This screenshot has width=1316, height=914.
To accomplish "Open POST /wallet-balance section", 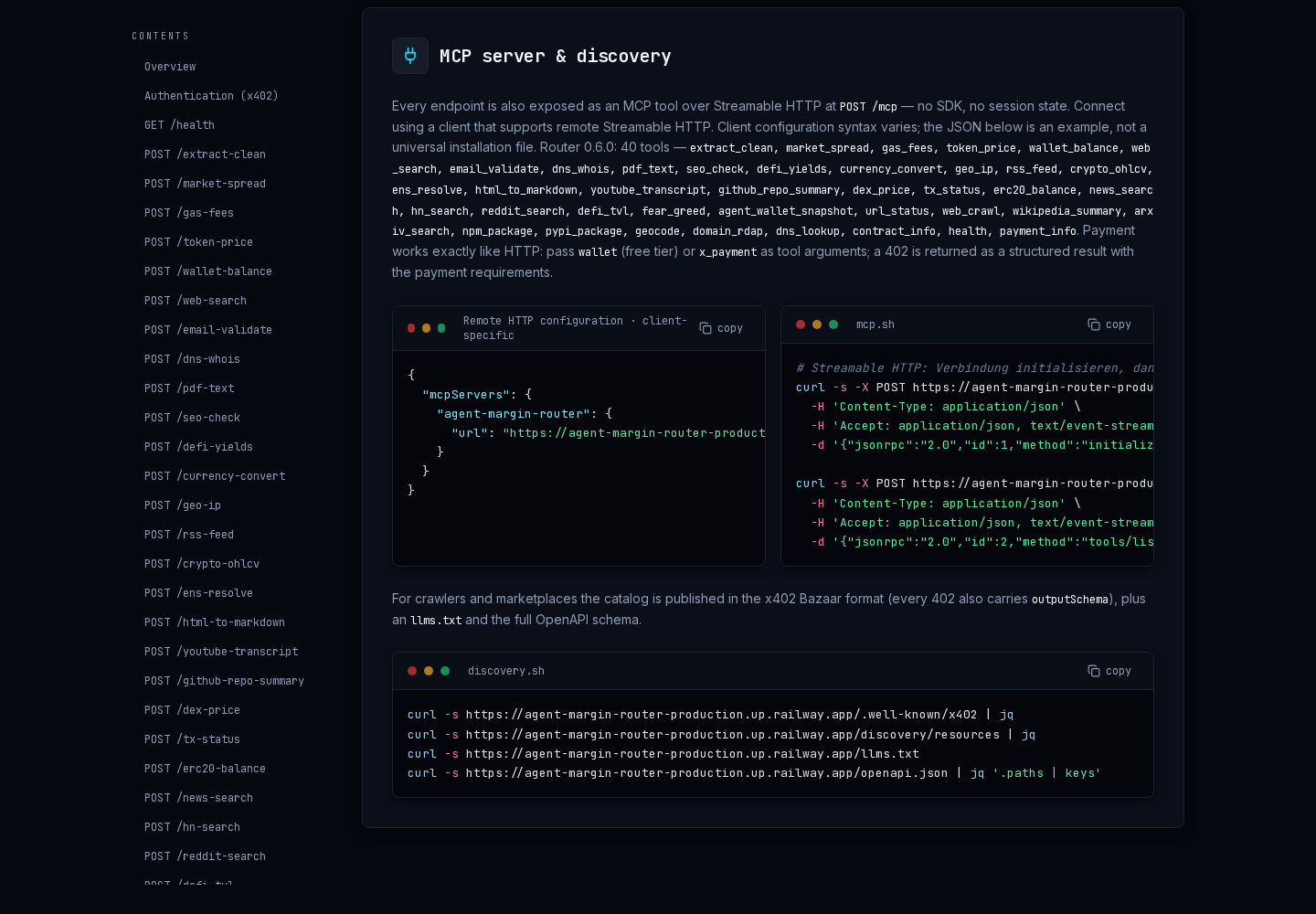I will [208, 271].
